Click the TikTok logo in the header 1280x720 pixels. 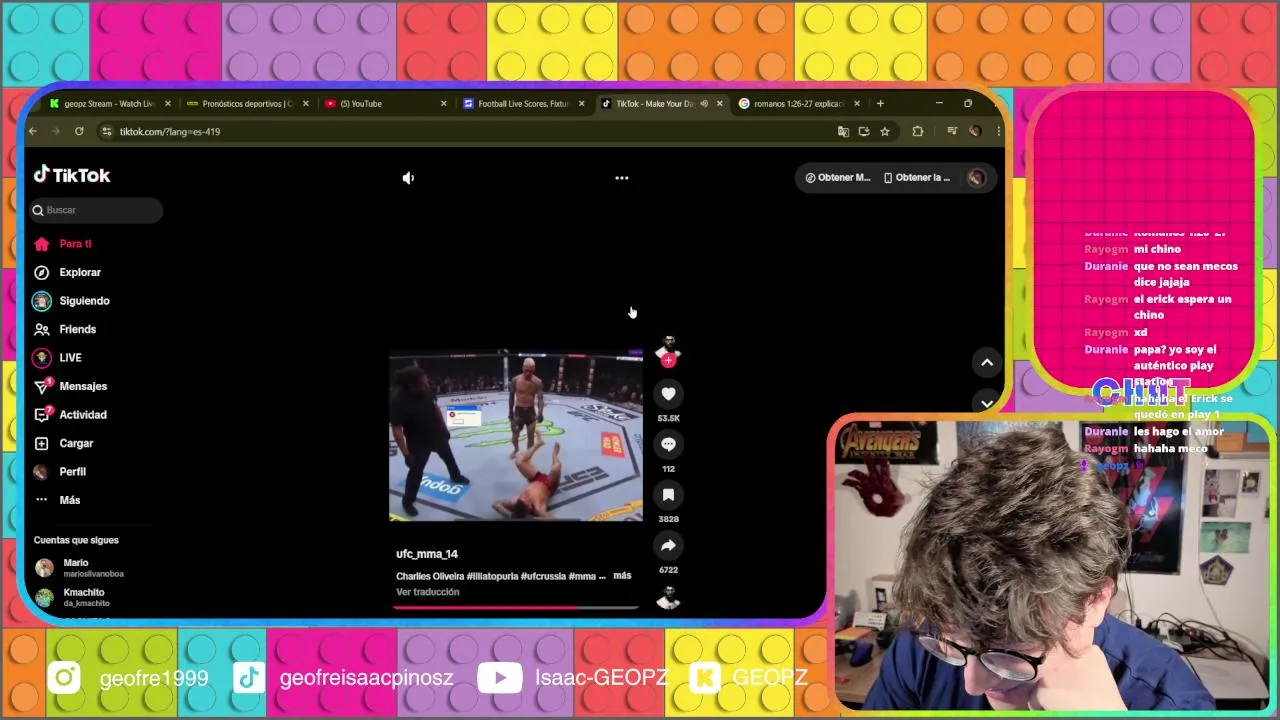(x=72, y=175)
